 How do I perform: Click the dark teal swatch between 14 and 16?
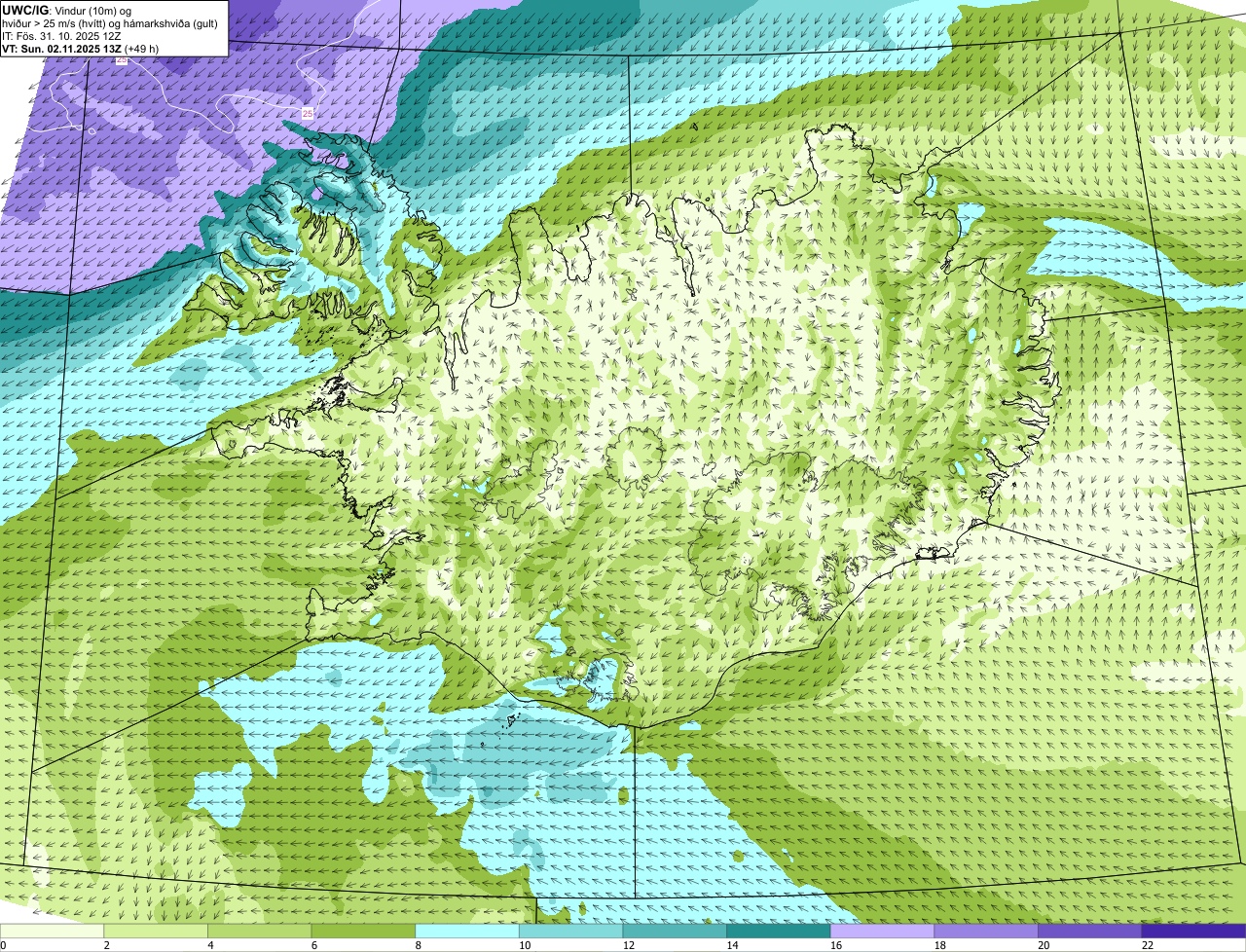tap(779, 931)
